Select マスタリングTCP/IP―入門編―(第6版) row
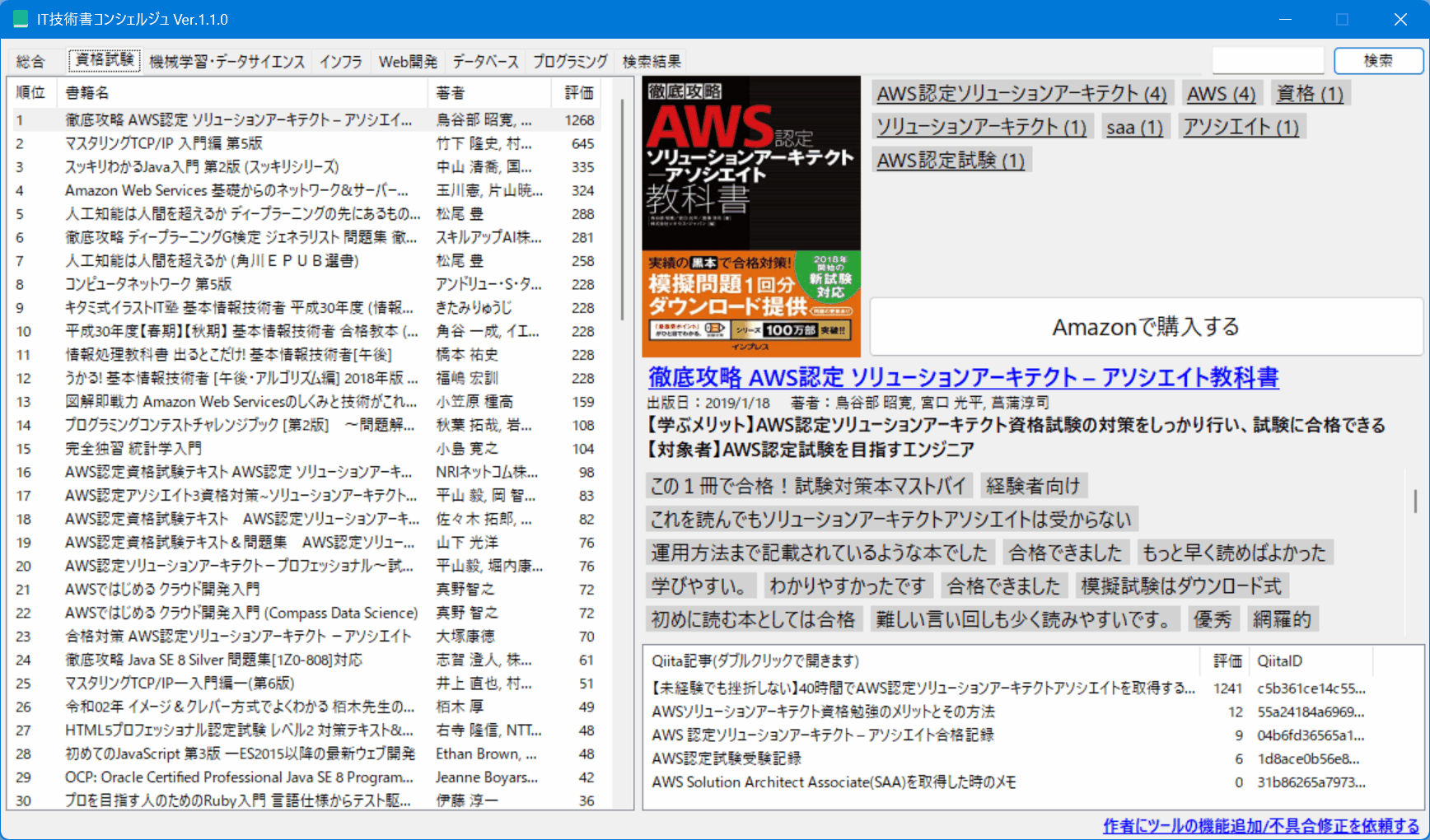 coord(305,684)
